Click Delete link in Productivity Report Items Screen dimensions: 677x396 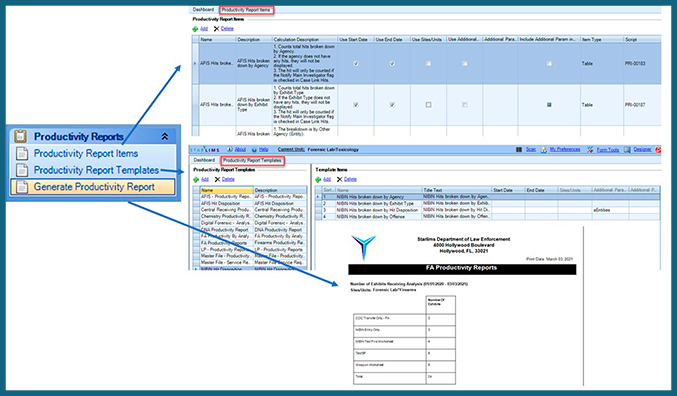tap(227, 29)
